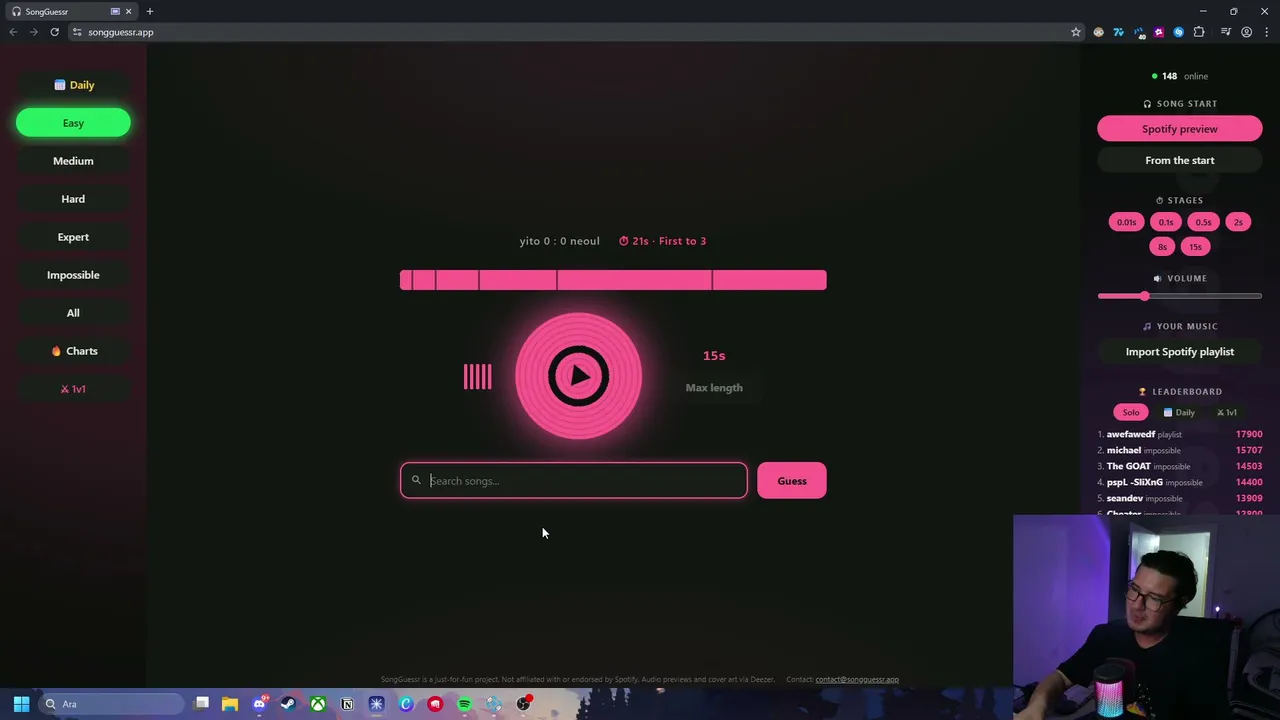Image resolution: width=1280 pixels, height=720 pixels.
Task: Toggle the 2s stage
Action: pos(1238,222)
